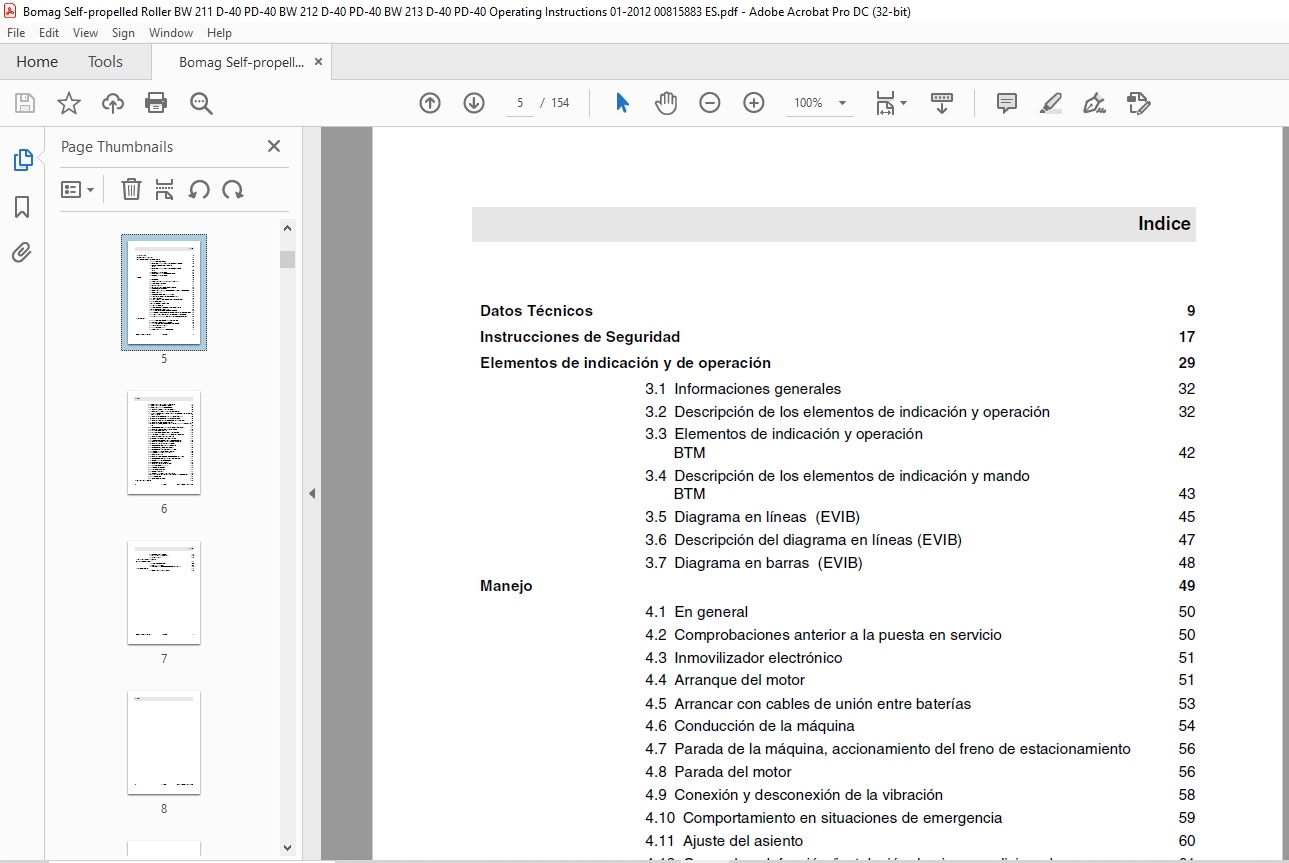Click '3.7 Diagrama en barras (EVIB)' entry
Screen dimensions: 1289x863
coord(754,563)
